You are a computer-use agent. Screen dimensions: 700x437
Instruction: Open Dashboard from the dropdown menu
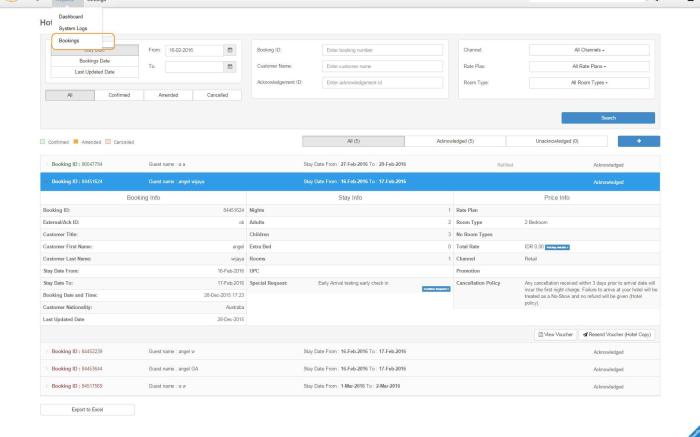pyautogui.click(x=71, y=17)
